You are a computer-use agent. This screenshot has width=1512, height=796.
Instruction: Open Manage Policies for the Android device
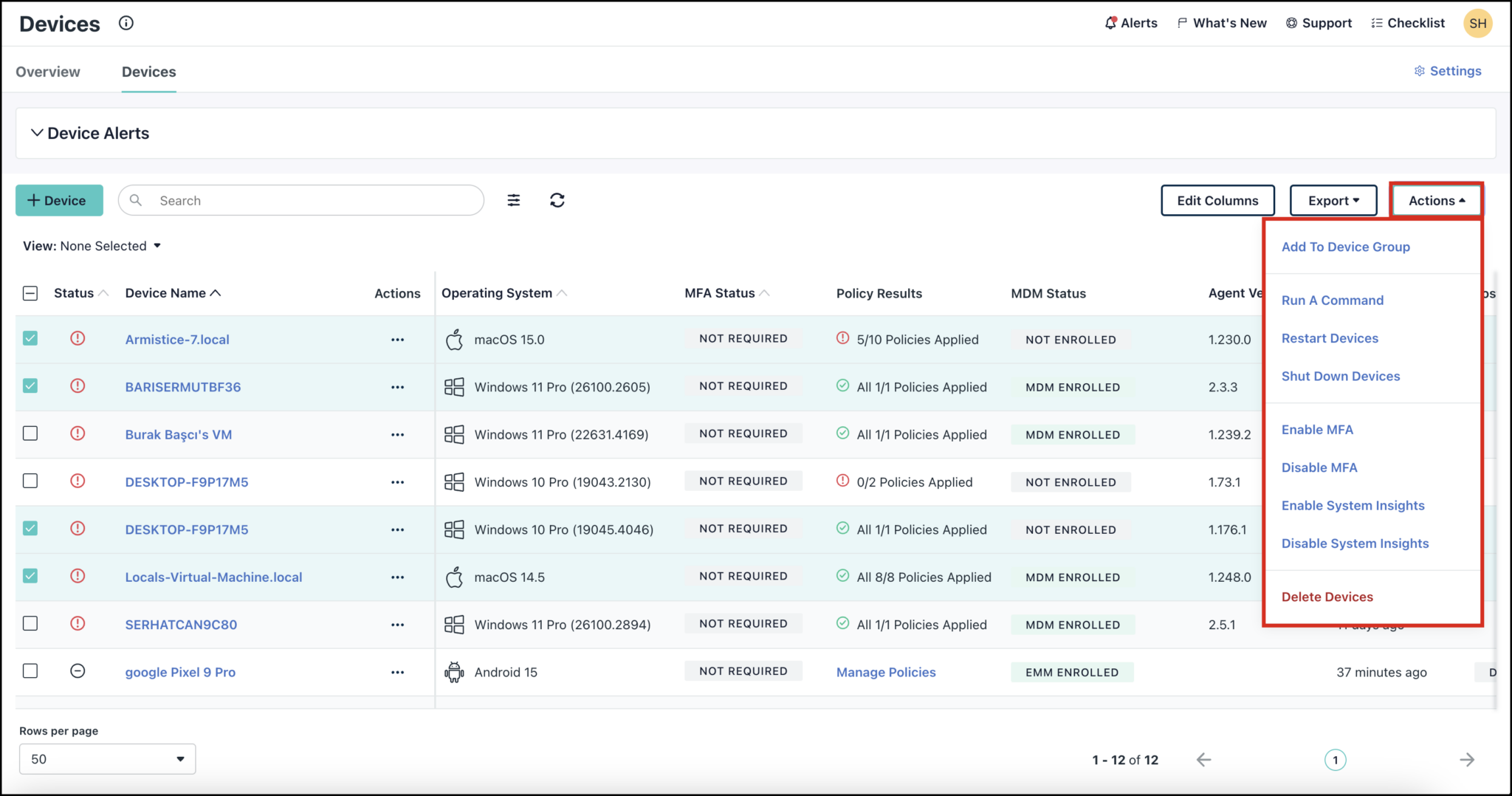(x=885, y=672)
